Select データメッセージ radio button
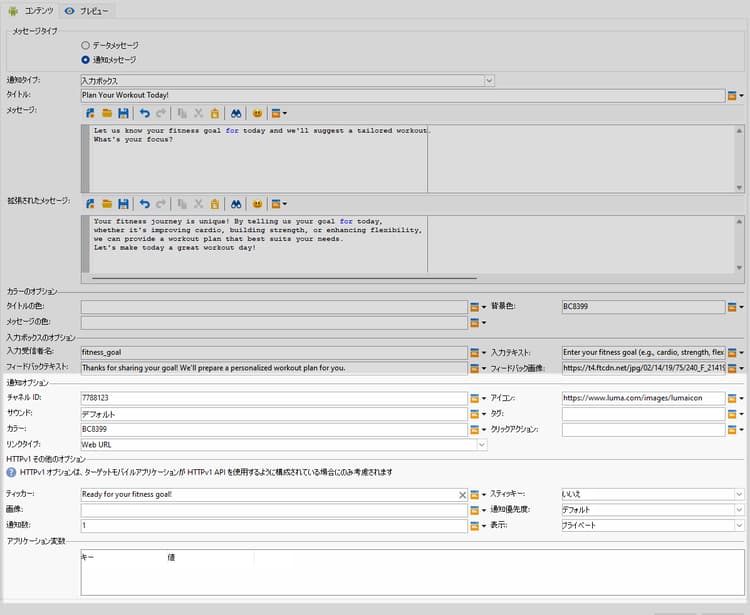 click(85, 45)
